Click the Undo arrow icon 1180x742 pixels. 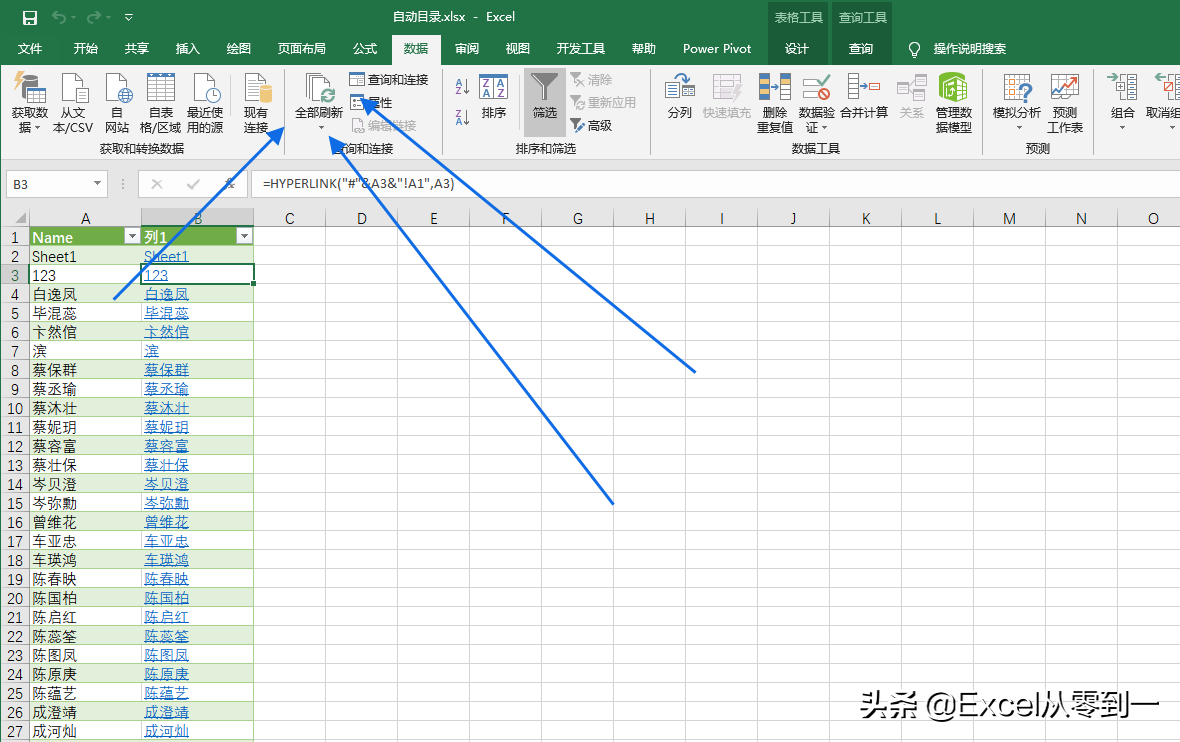click(x=59, y=17)
